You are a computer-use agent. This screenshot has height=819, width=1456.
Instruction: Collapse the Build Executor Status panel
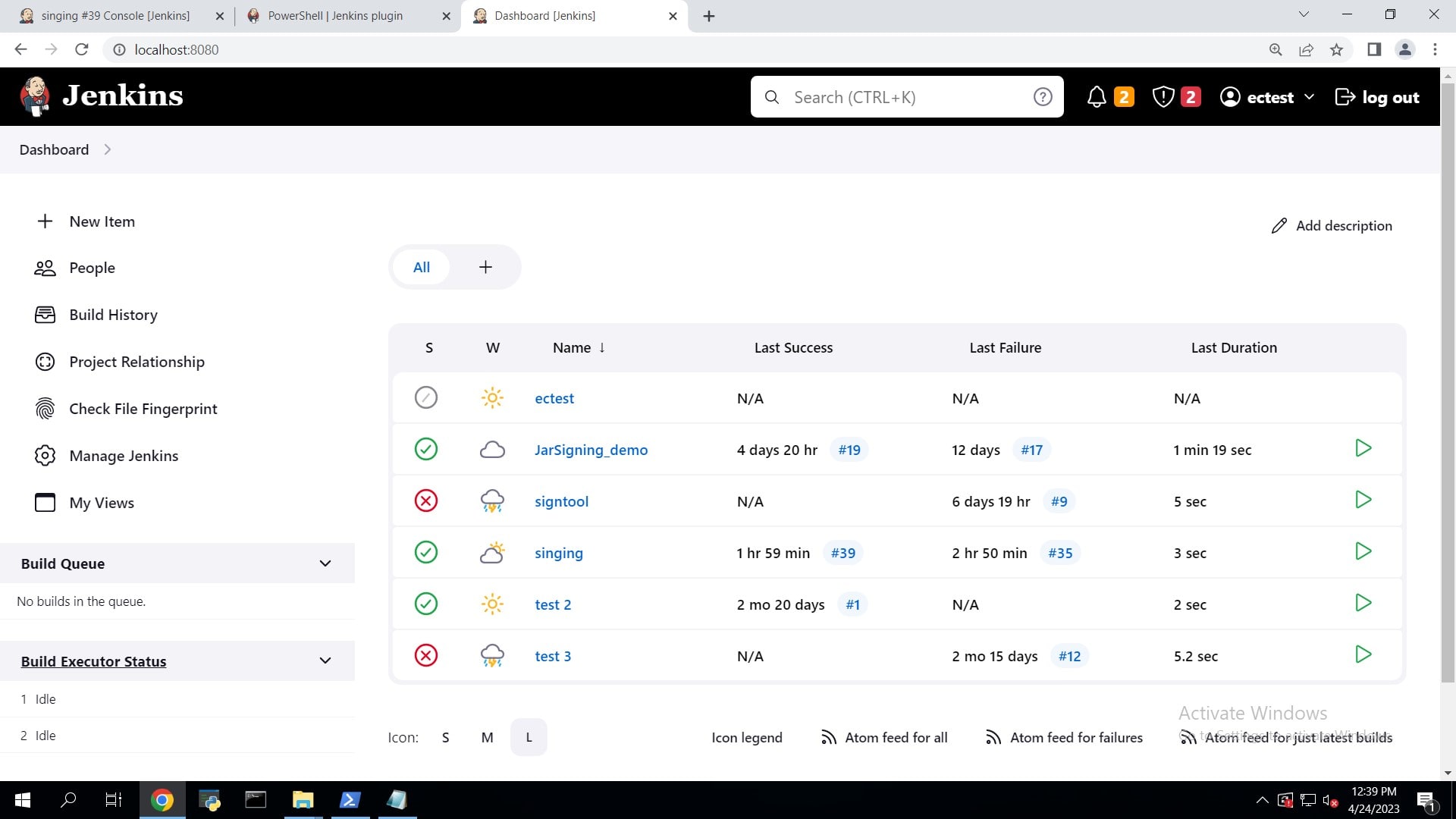click(x=325, y=661)
